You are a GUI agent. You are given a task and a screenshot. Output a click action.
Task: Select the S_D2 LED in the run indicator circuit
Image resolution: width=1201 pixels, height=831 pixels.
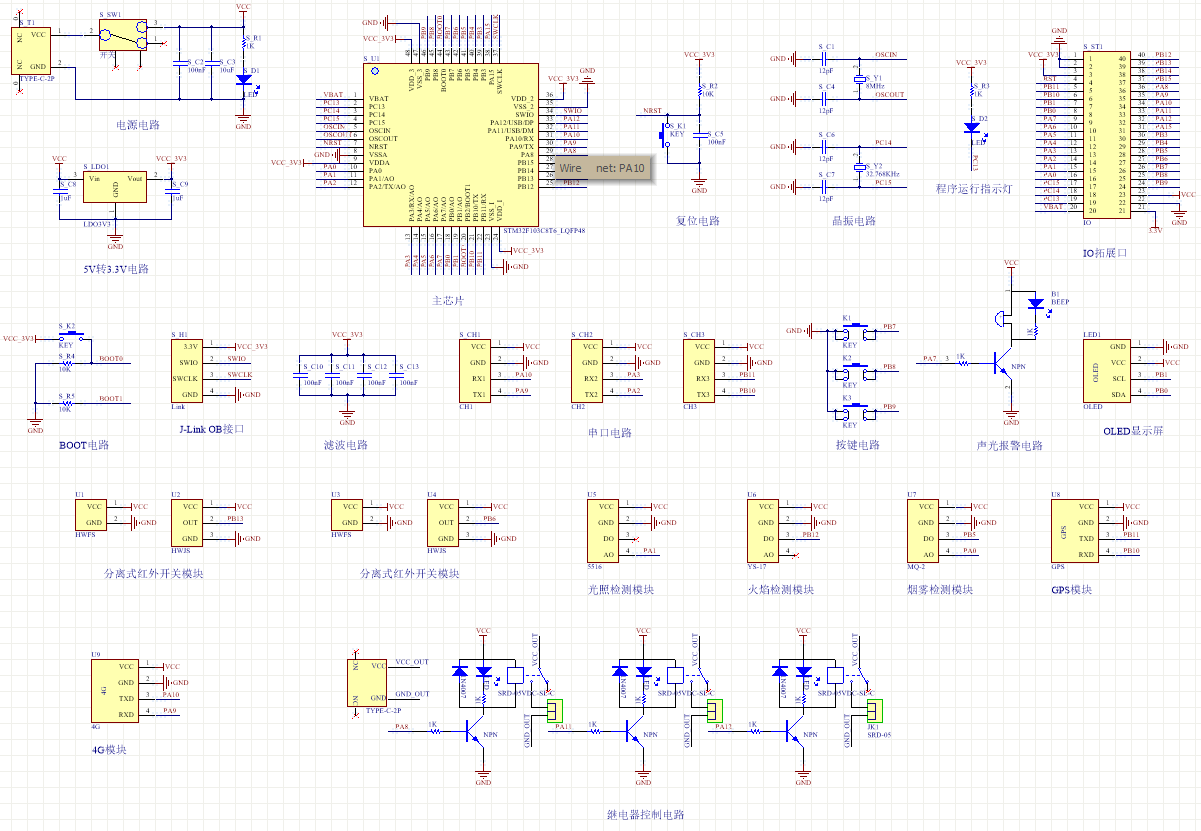pos(972,127)
